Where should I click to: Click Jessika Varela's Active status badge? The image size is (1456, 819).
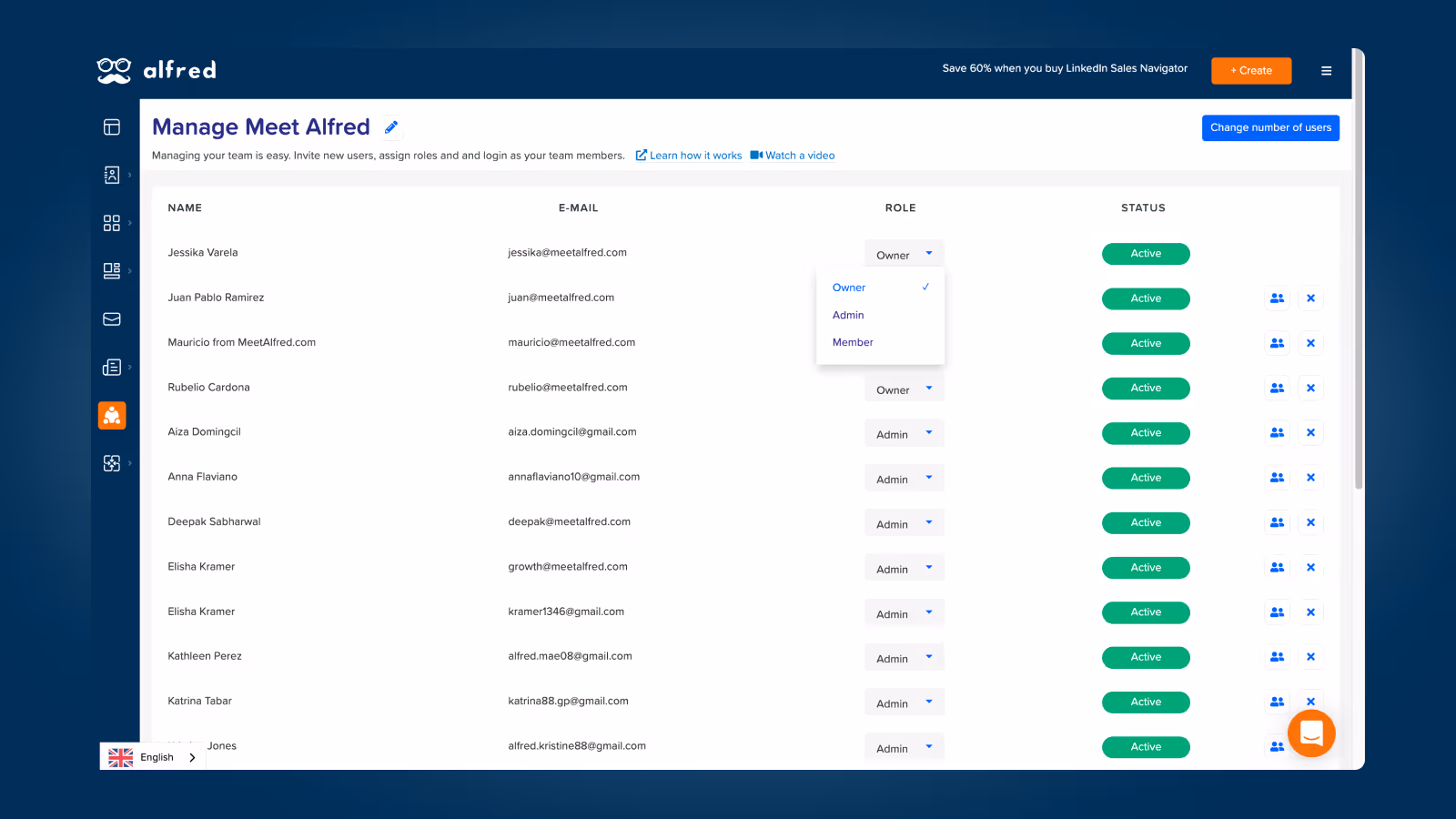pyautogui.click(x=1146, y=254)
